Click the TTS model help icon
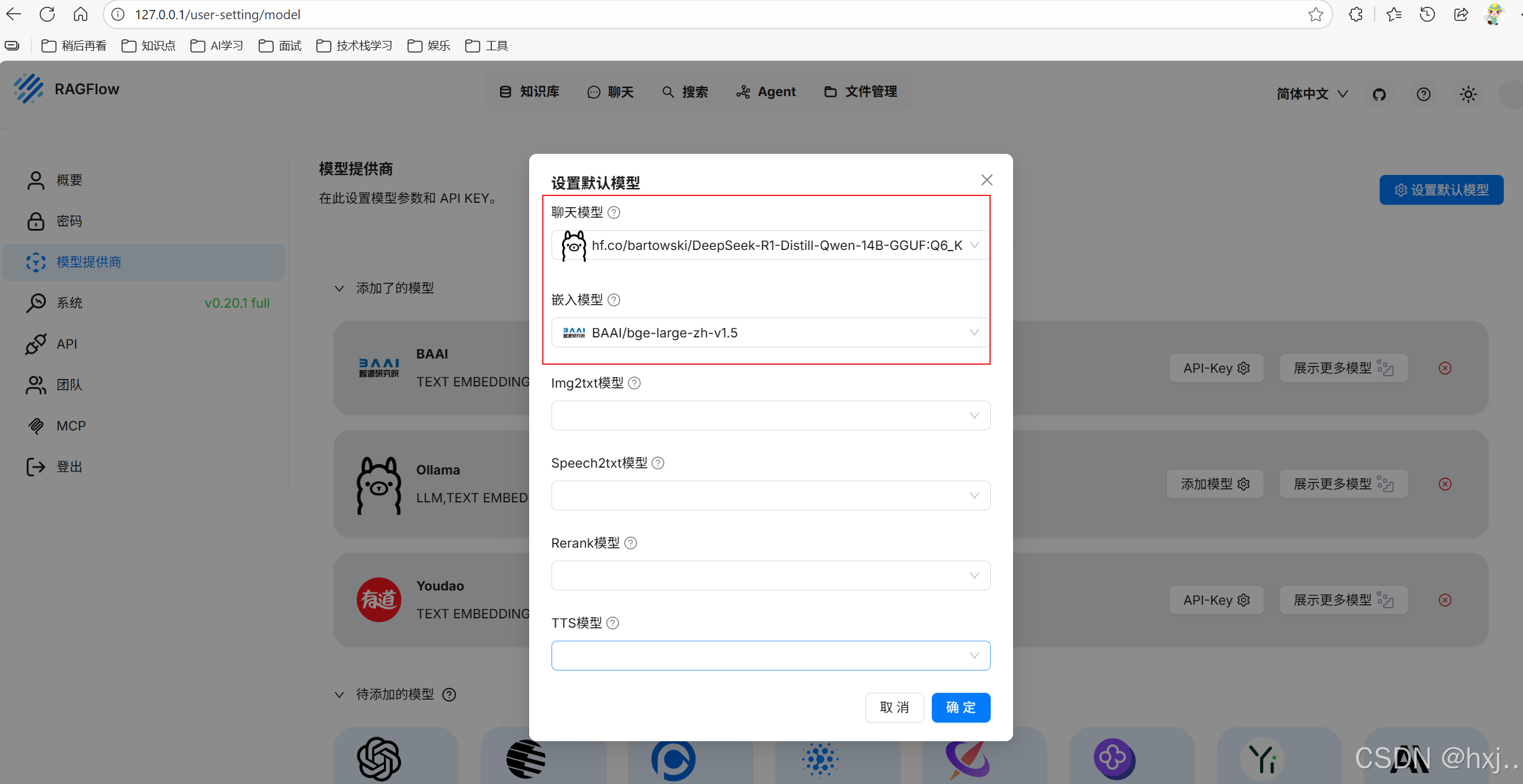This screenshot has width=1523, height=784. click(612, 623)
